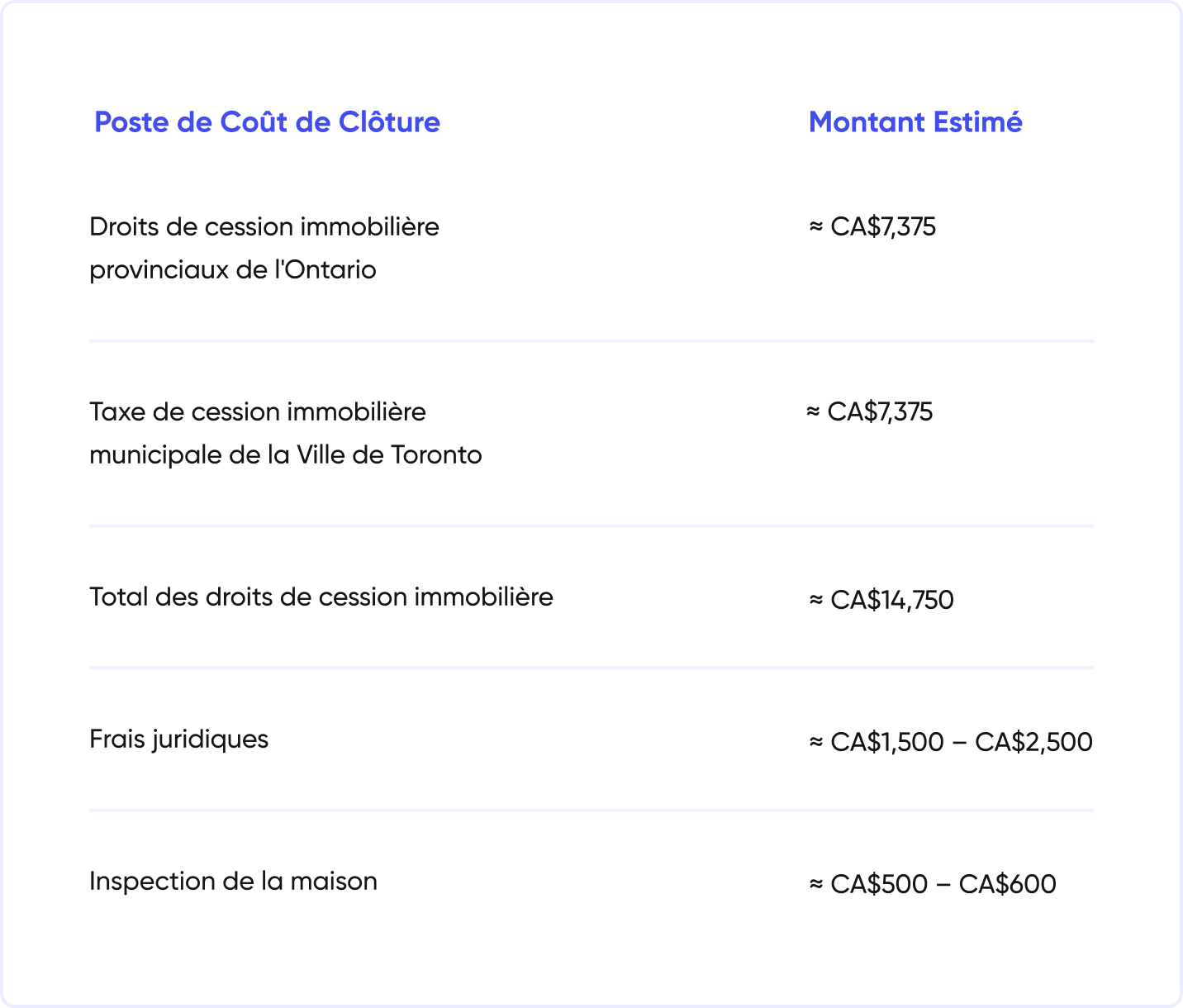Select the 'Inspection de la maison' label
Image resolution: width=1183 pixels, height=1008 pixels.
click(233, 882)
